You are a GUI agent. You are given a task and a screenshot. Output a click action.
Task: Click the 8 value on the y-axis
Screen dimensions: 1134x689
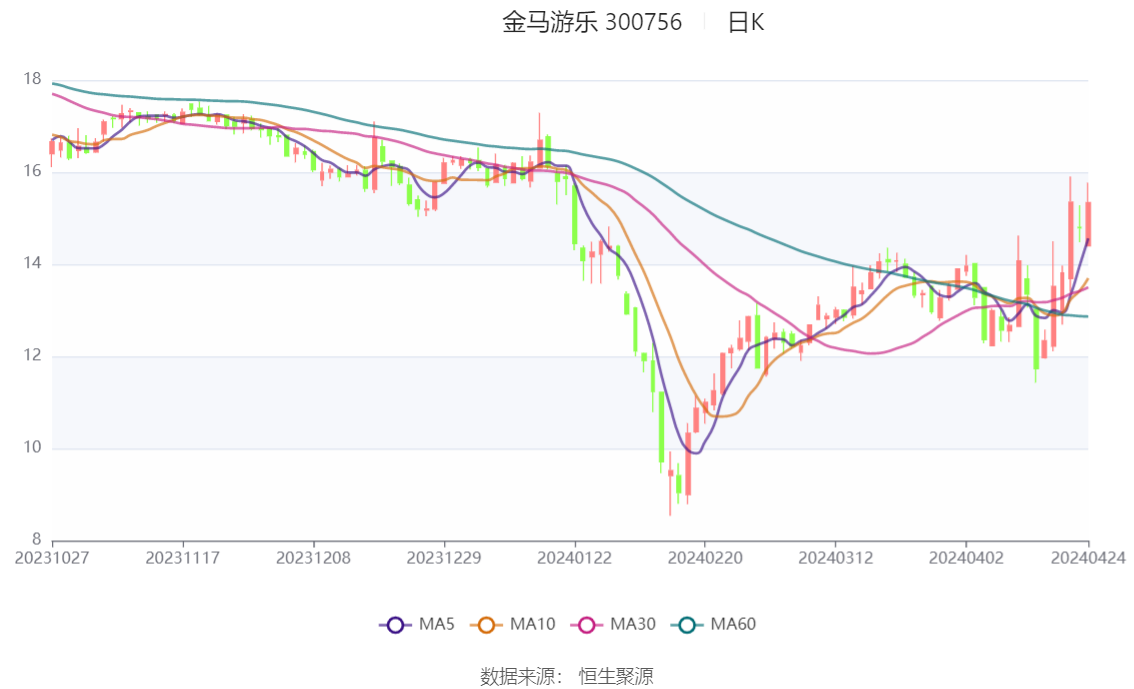tap(37, 540)
